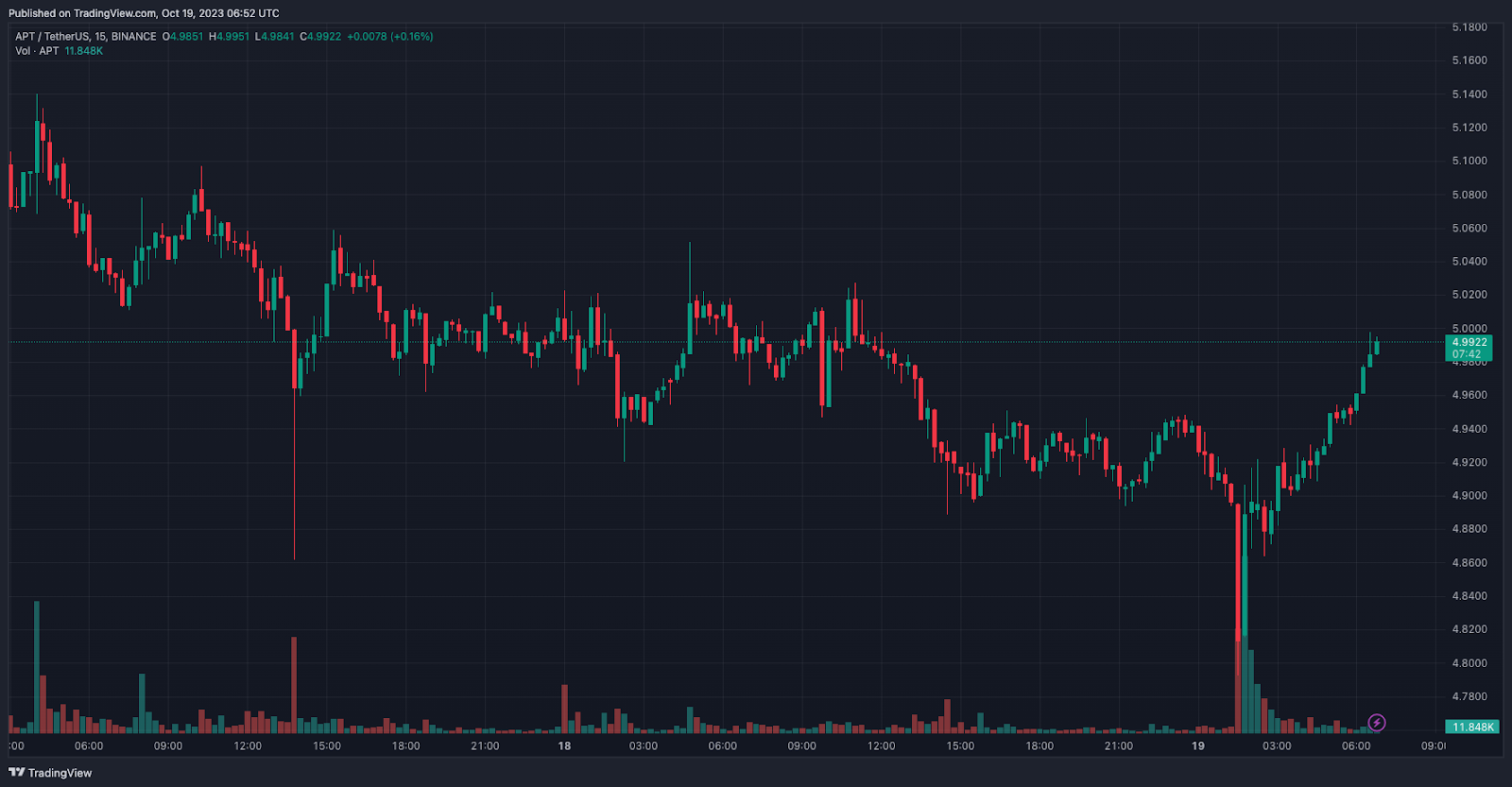Click the latest green candle at chart's right edge
The image size is (1512, 787).
pyautogui.click(x=1377, y=347)
